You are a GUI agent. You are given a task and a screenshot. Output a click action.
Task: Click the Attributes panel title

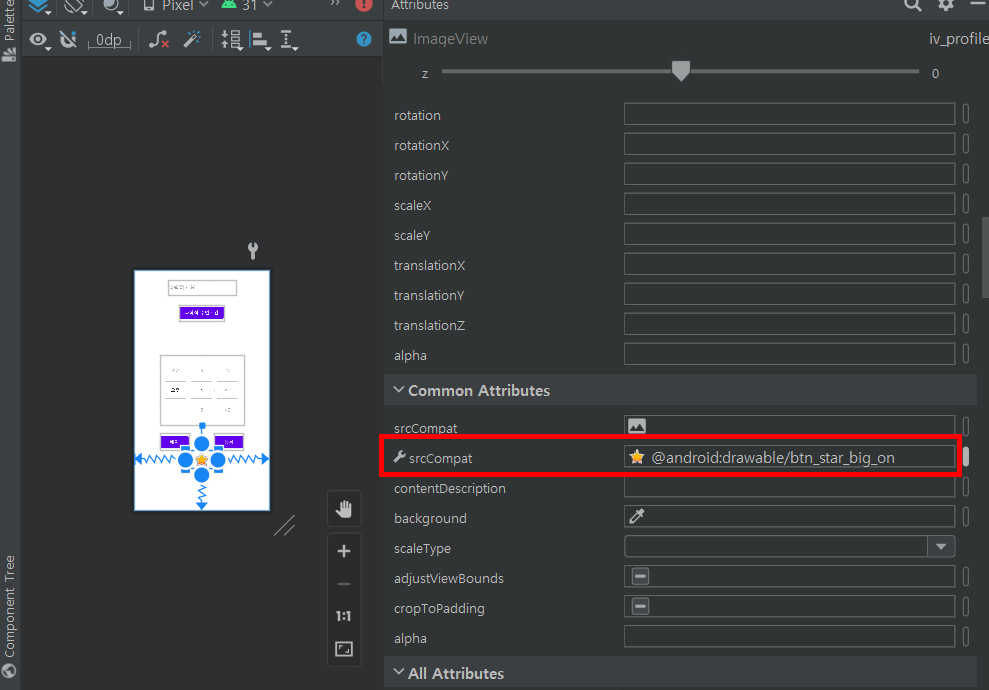419,5
